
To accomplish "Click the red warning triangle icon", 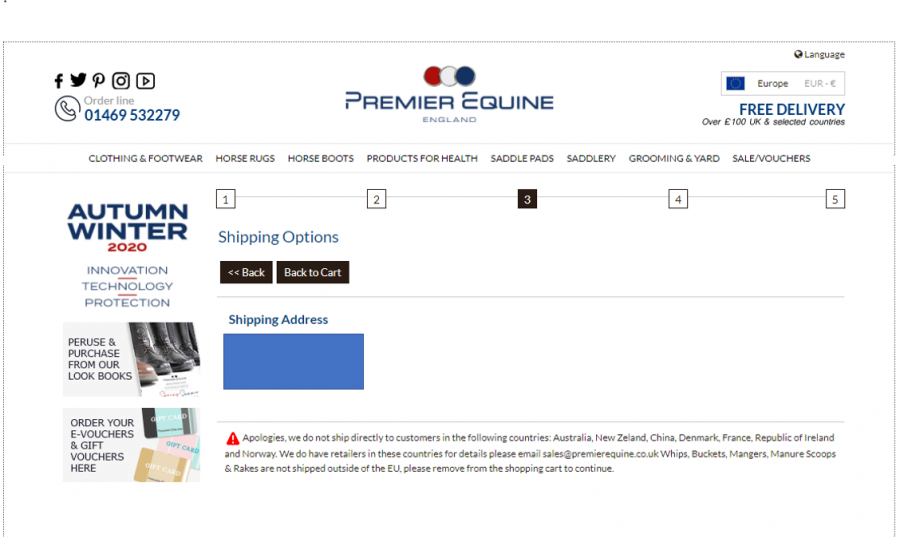I will (232, 439).
